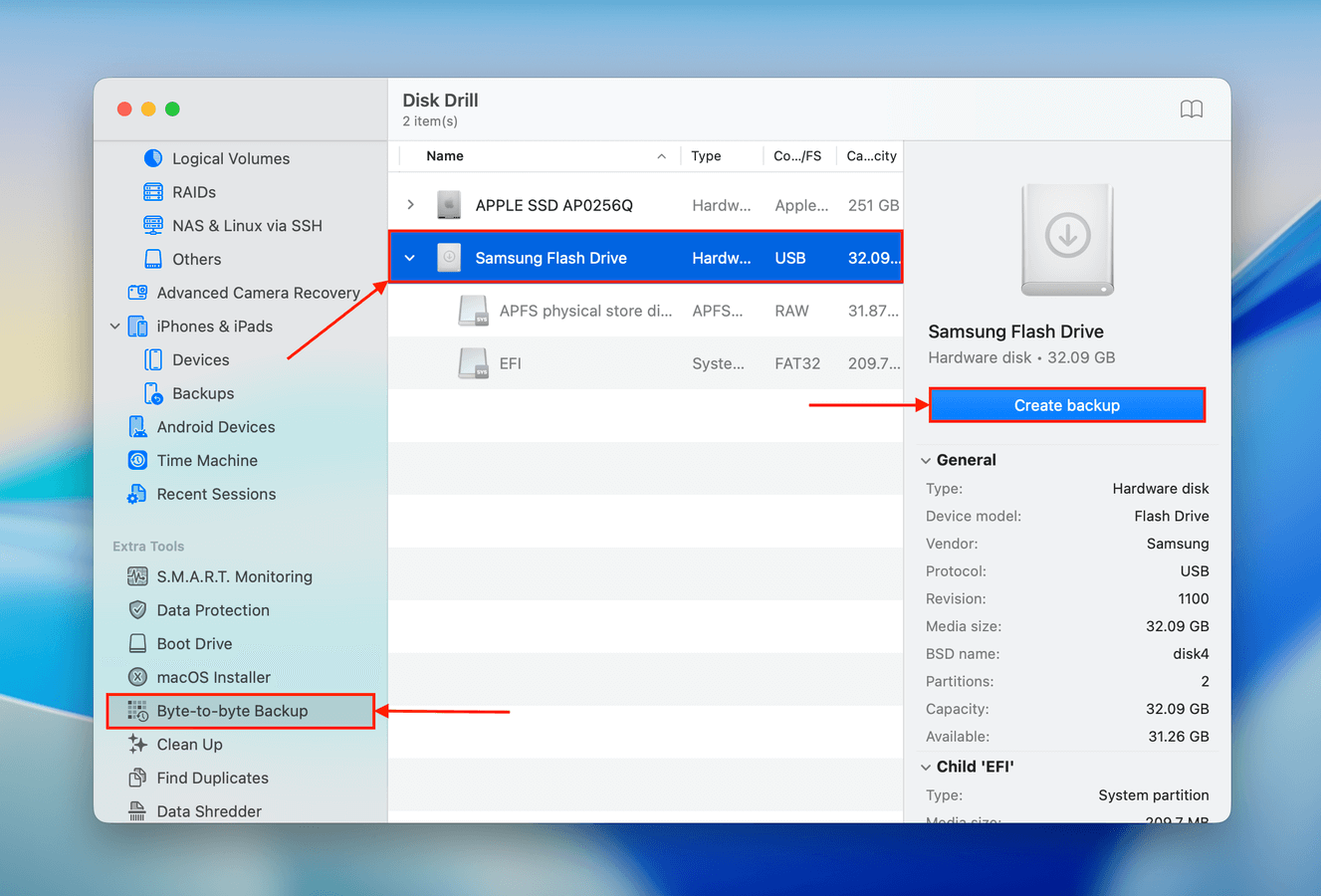Image resolution: width=1321 pixels, height=896 pixels.
Task: Open the Find Duplicates icon
Action: point(137,778)
